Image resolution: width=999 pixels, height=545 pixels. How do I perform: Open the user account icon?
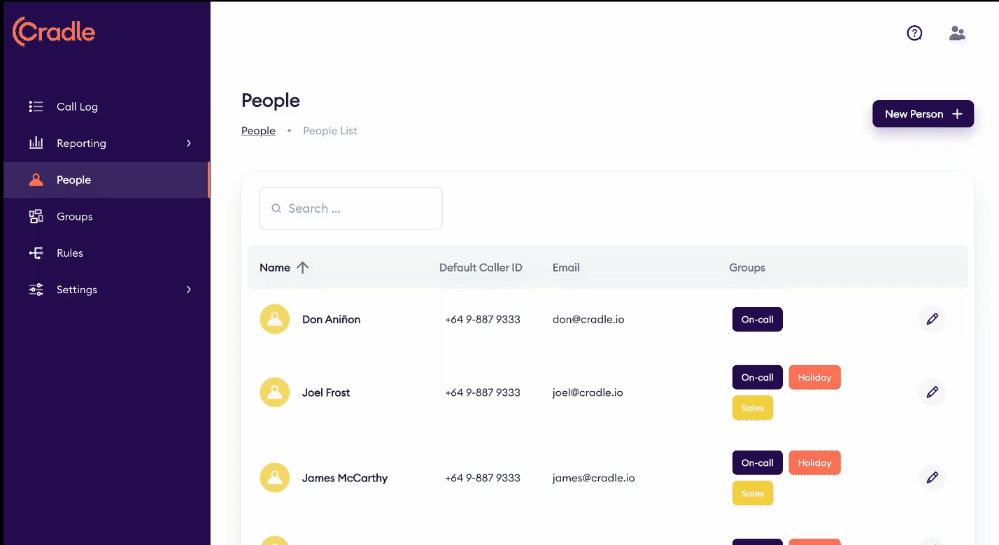[957, 33]
